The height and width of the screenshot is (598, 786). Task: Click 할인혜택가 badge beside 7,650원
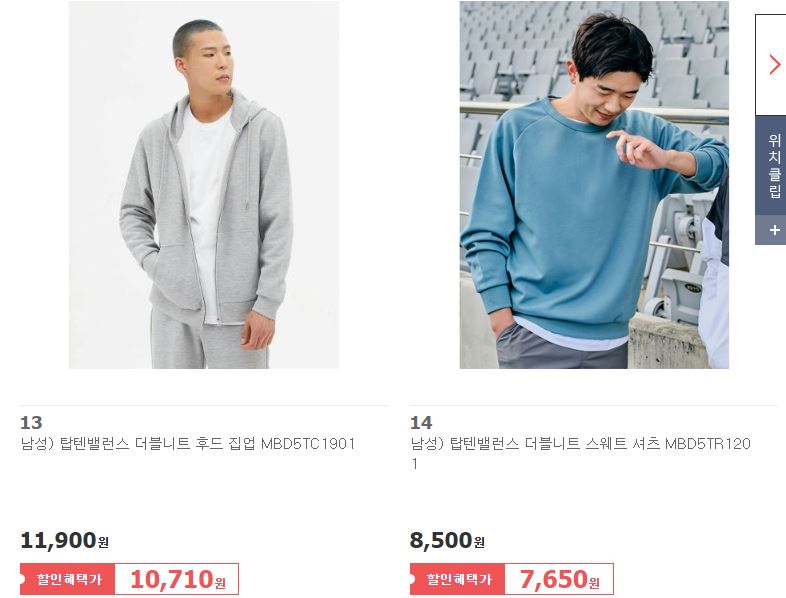(457, 579)
